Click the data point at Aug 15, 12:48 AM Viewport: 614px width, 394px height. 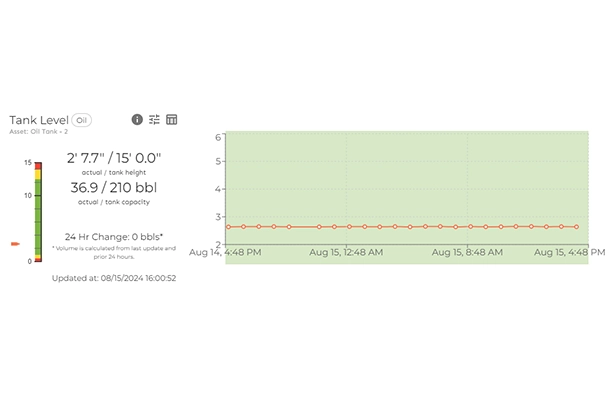[349, 227]
